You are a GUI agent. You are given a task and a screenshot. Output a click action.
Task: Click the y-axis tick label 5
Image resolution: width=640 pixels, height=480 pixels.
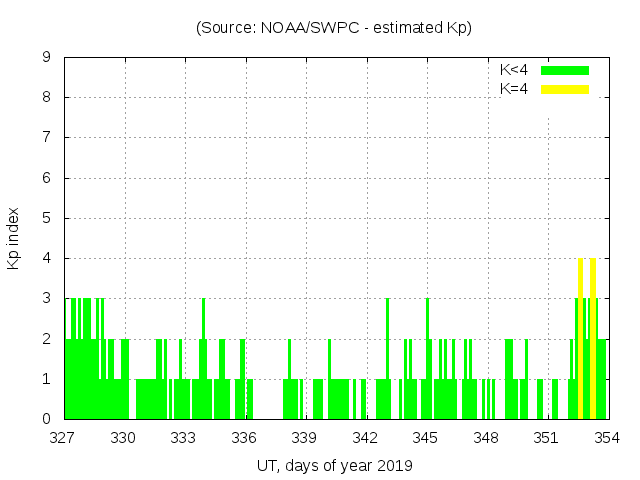click(x=46, y=218)
